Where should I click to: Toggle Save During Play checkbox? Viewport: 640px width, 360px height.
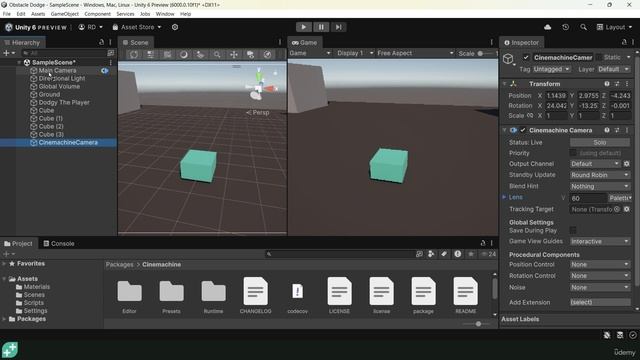coord(573,231)
